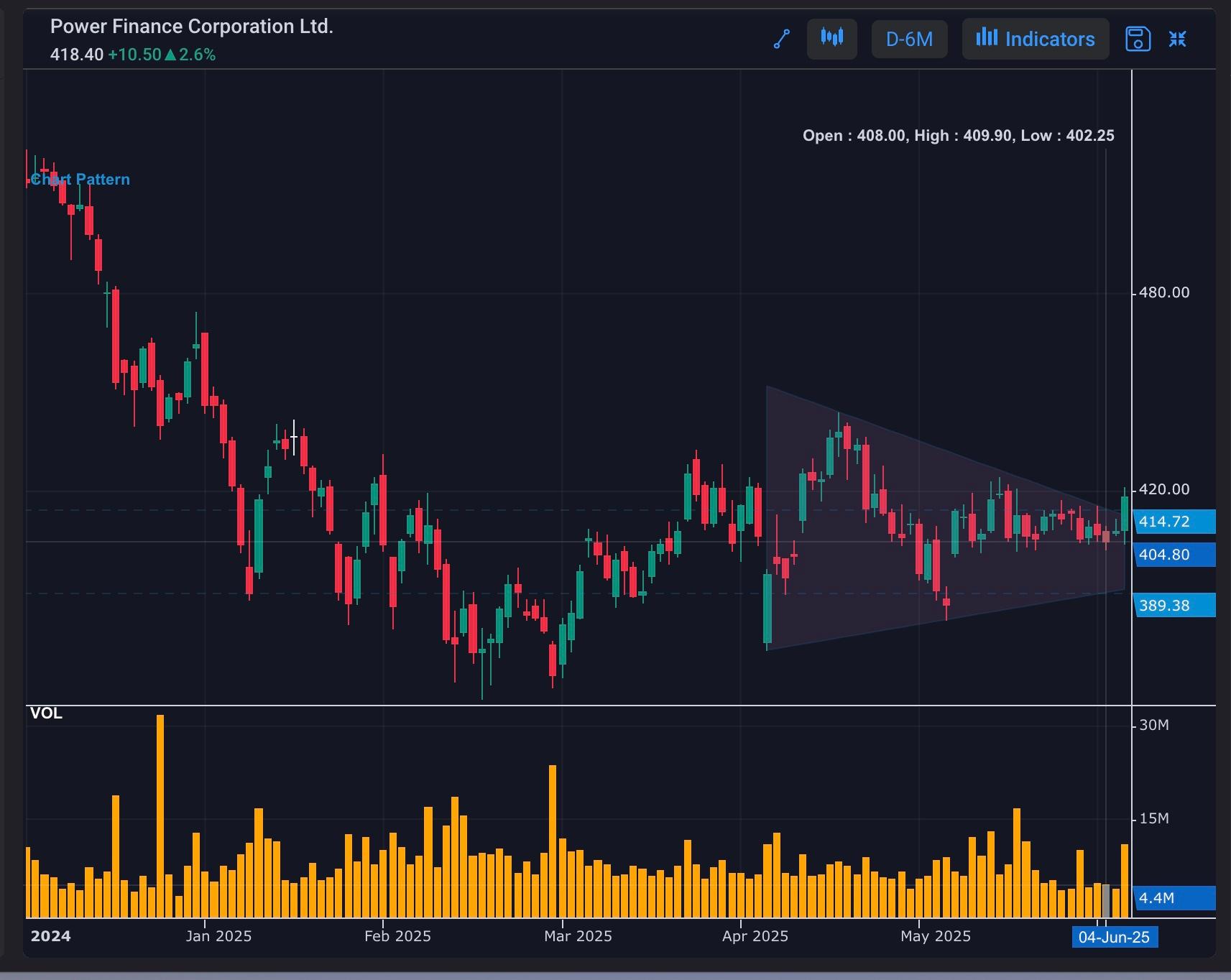The image size is (1231, 980).
Task: Click the 2024 year label on time axis
Action: click(x=51, y=936)
